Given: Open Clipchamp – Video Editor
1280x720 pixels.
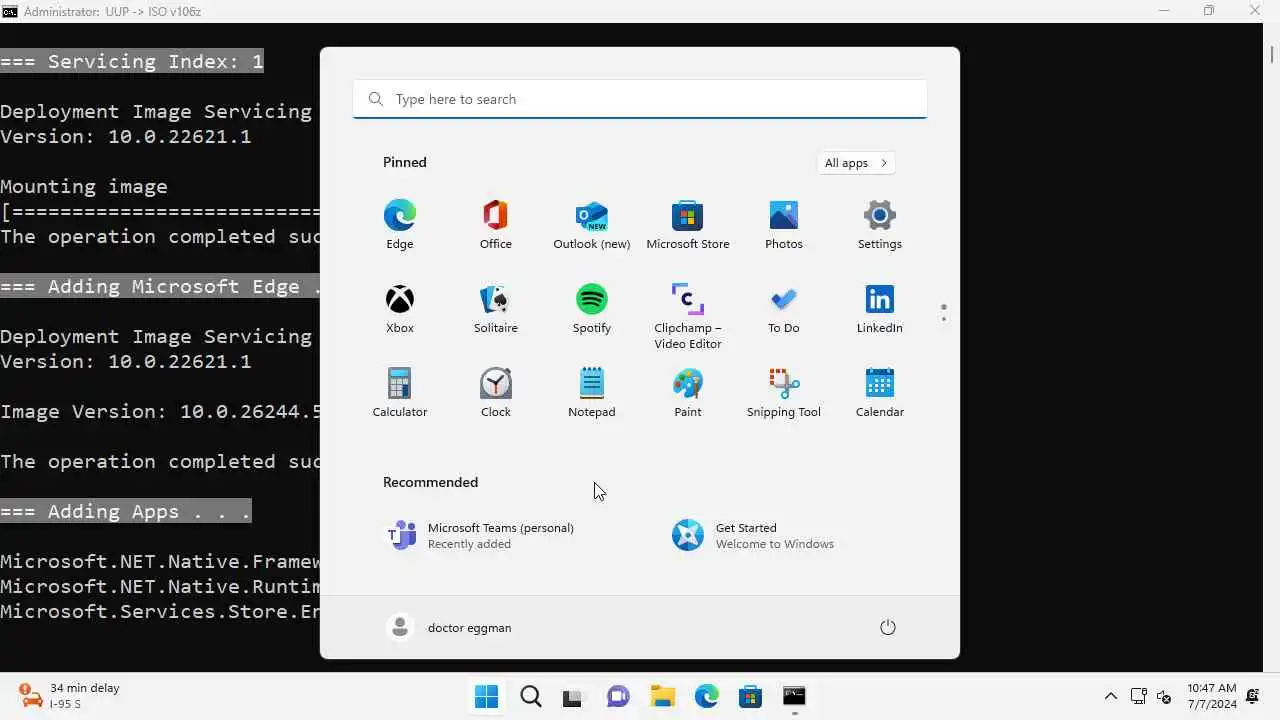Looking at the screenshot, I should click(688, 316).
